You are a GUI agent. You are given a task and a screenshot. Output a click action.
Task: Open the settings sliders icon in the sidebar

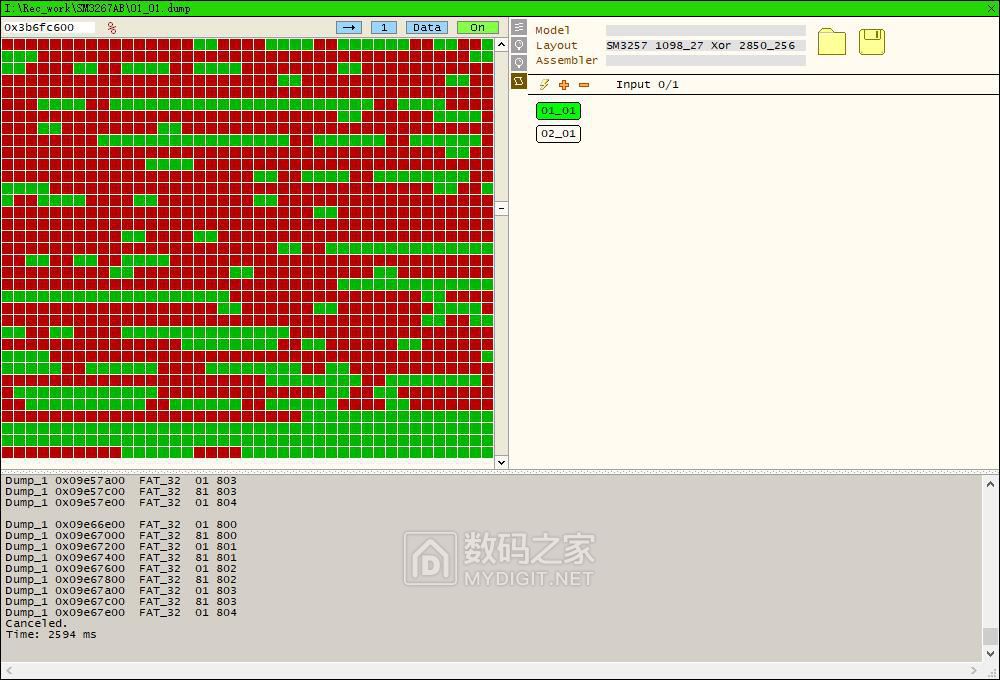point(519,27)
